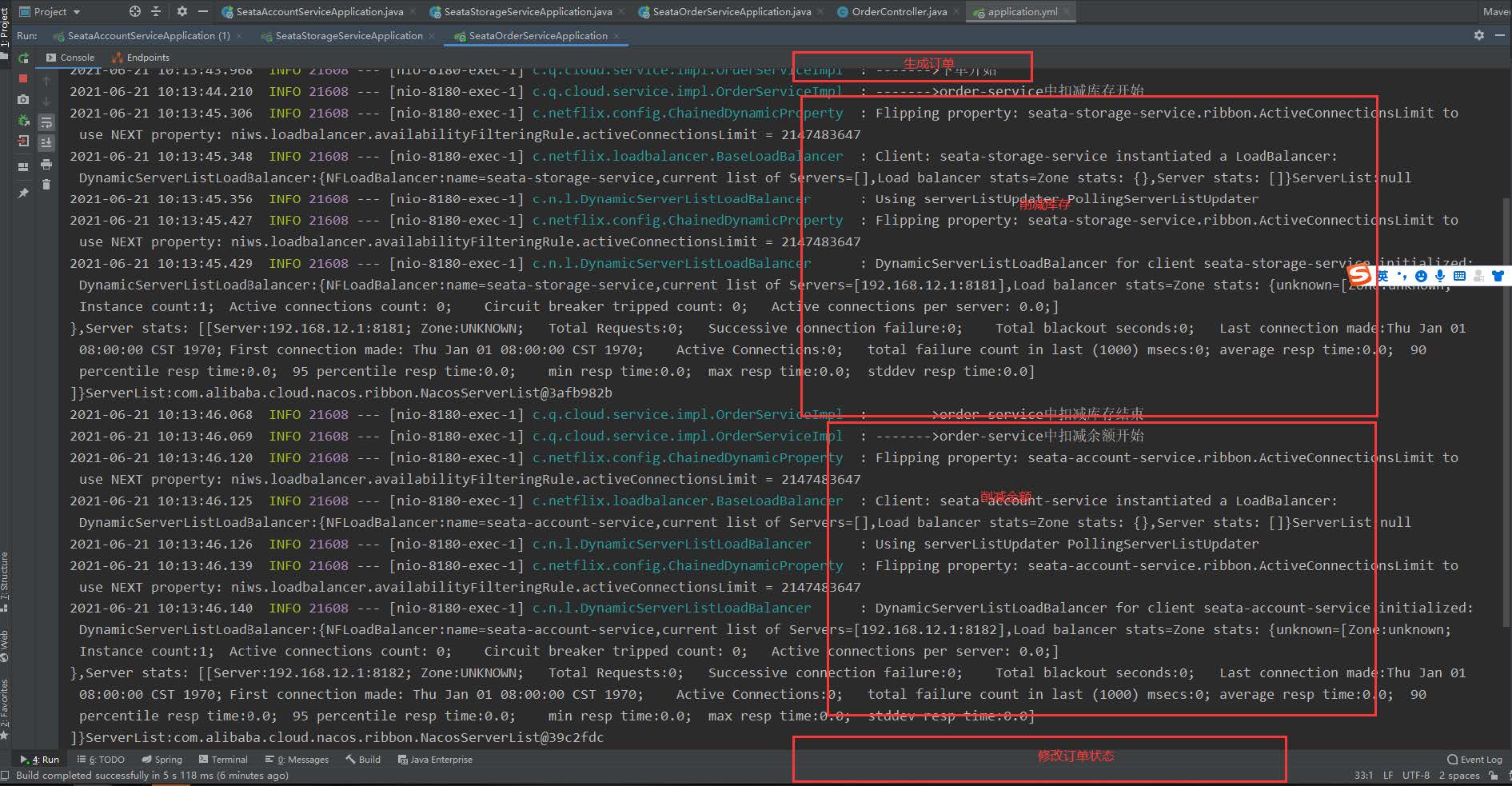
Task: Close the application.yml editor tab
Action: pyautogui.click(x=1067, y=12)
